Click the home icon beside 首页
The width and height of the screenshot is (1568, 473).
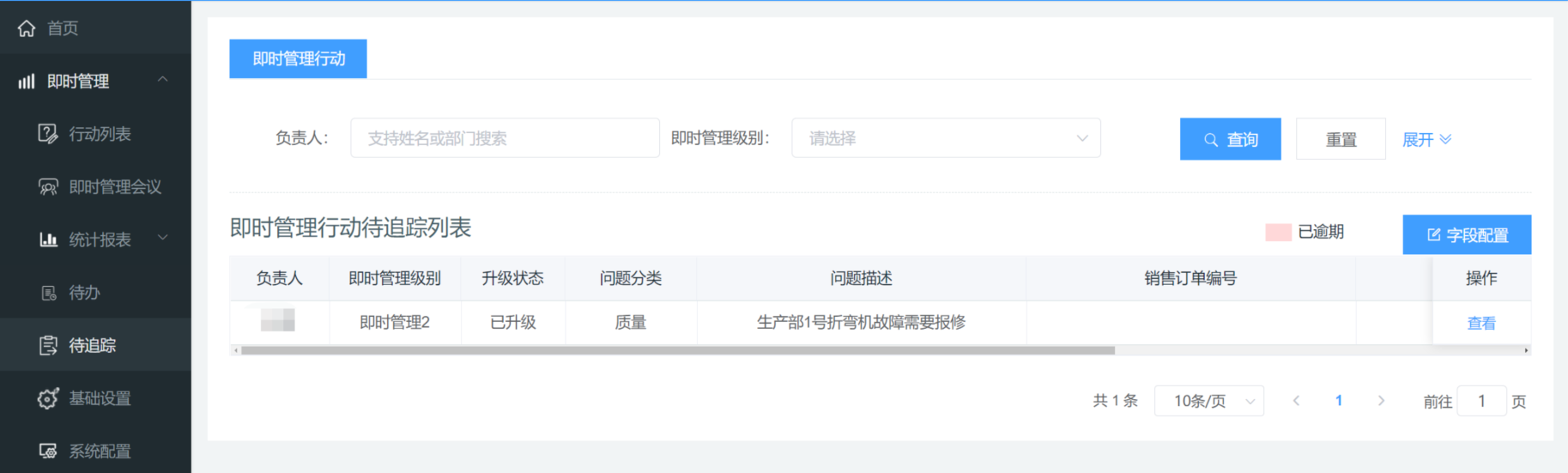(x=27, y=28)
